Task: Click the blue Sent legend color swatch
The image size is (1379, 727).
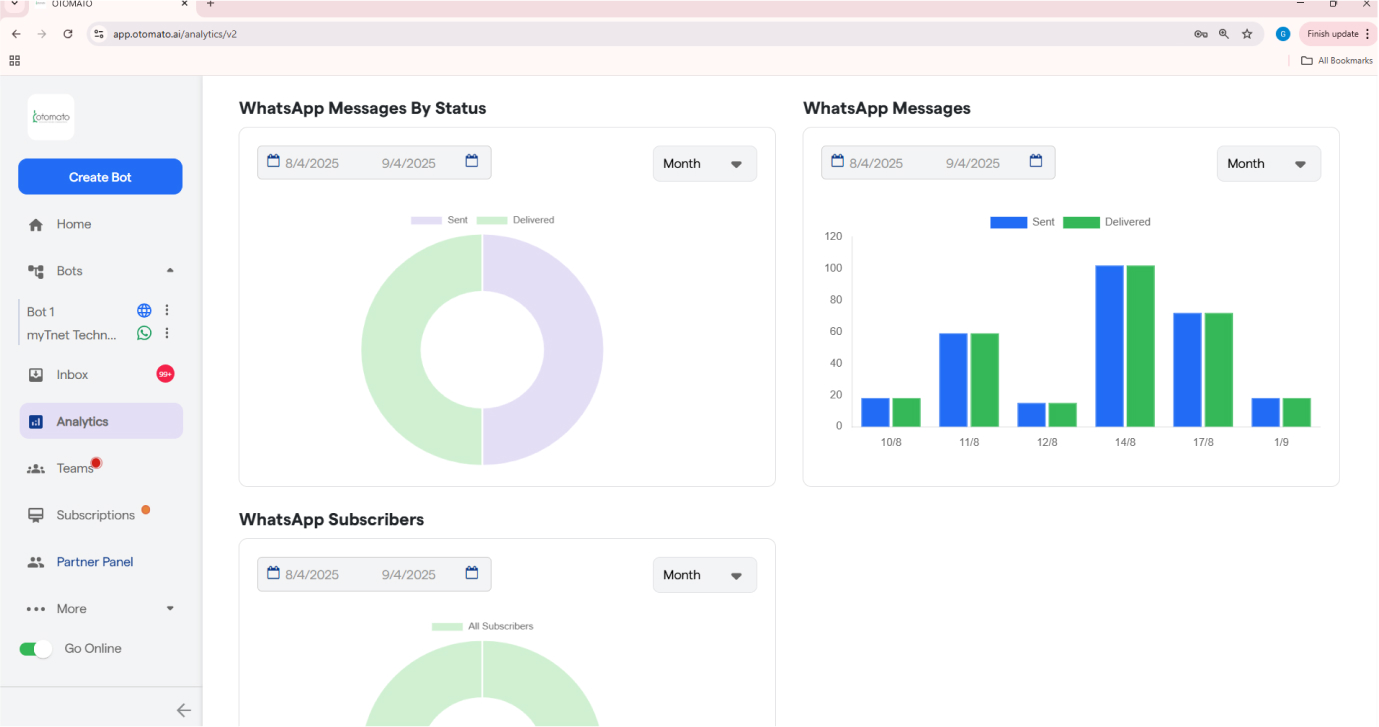Action: [1008, 222]
